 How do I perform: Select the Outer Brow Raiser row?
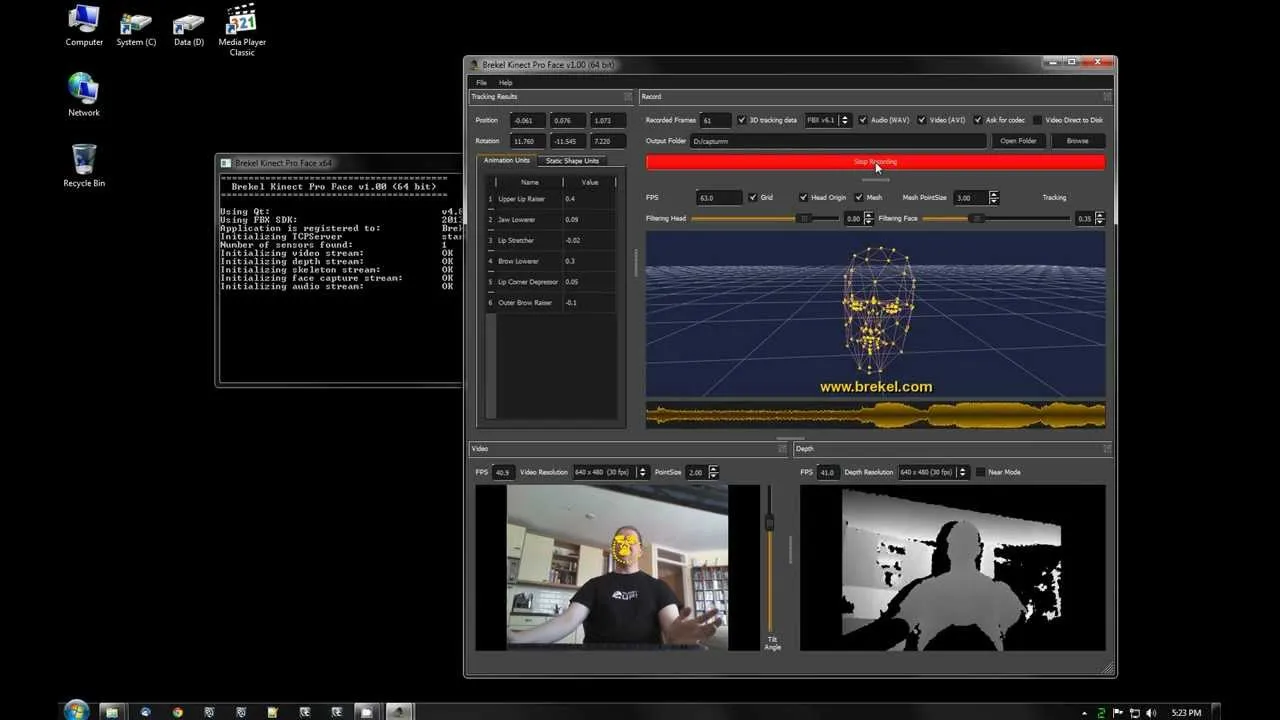click(551, 302)
